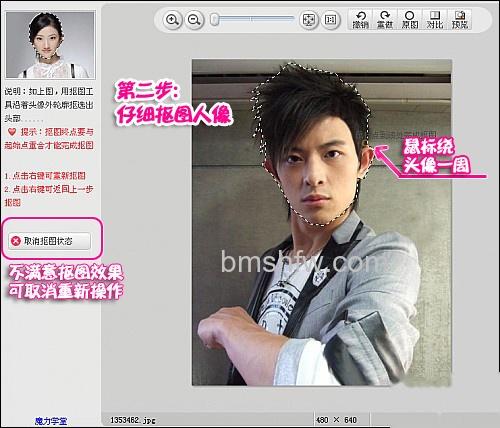Redo step with 重做 icon
Screen dimensions: 500x428
[x=385, y=20]
